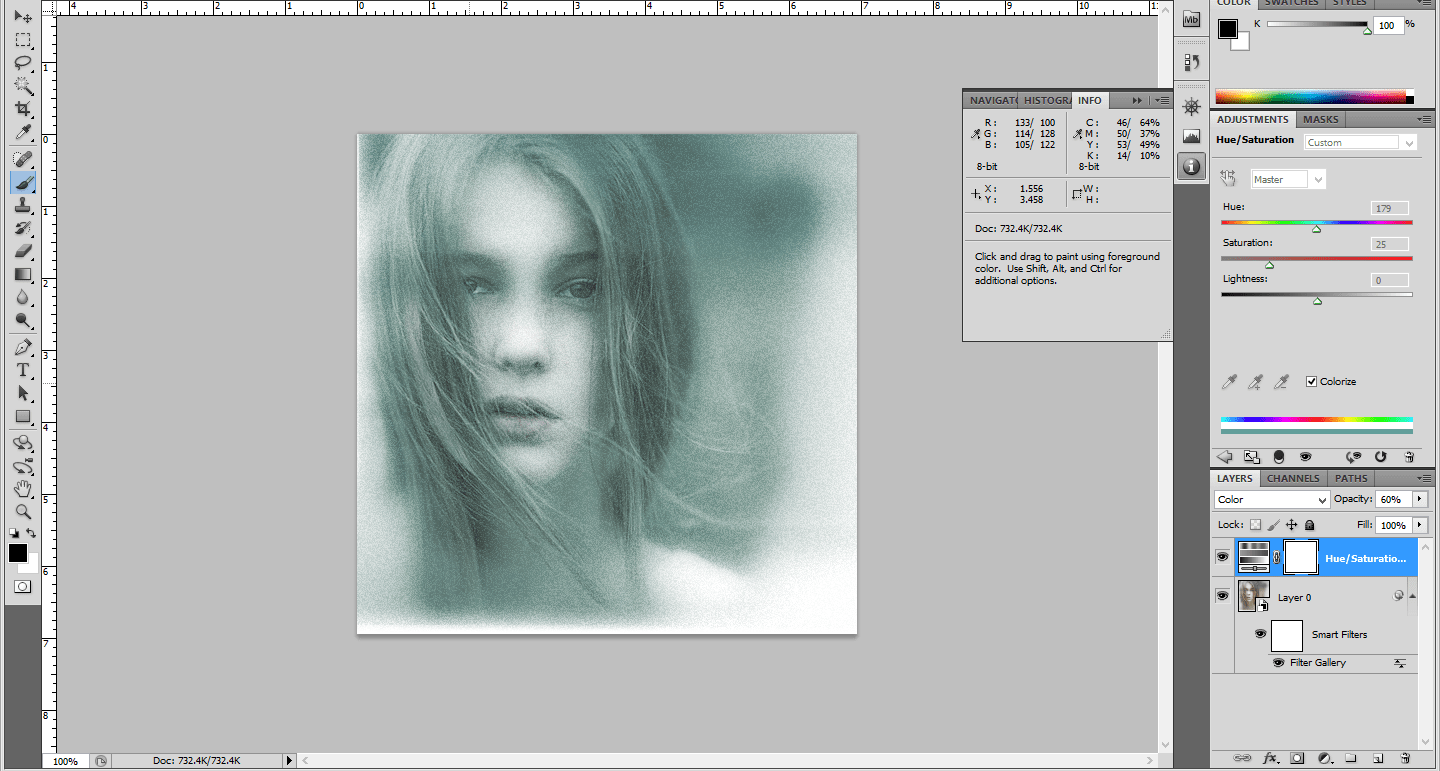
Task: Click the Info panel icon
Action: [1191, 166]
